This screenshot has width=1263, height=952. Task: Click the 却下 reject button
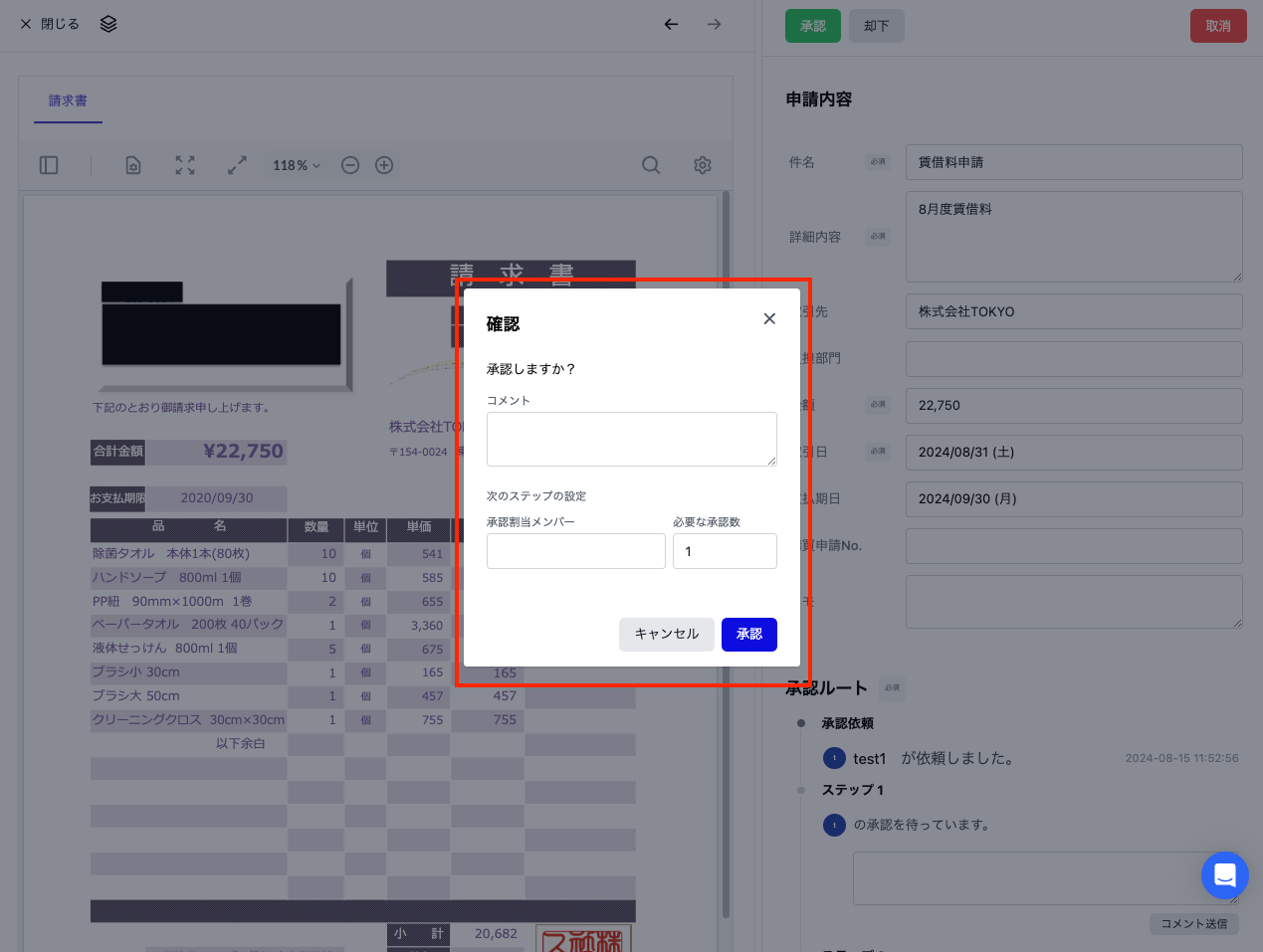click(x=877, y=26)
